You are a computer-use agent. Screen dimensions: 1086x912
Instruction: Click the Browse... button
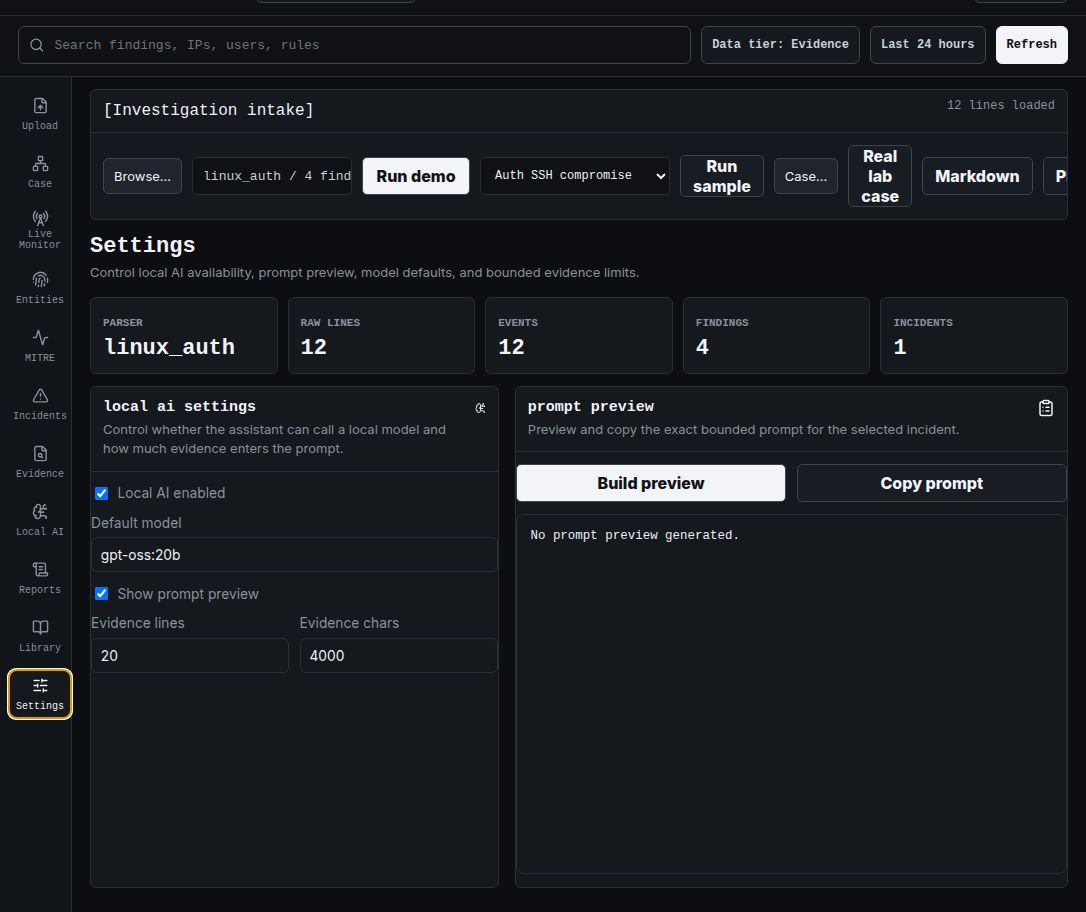pos(142,176)
